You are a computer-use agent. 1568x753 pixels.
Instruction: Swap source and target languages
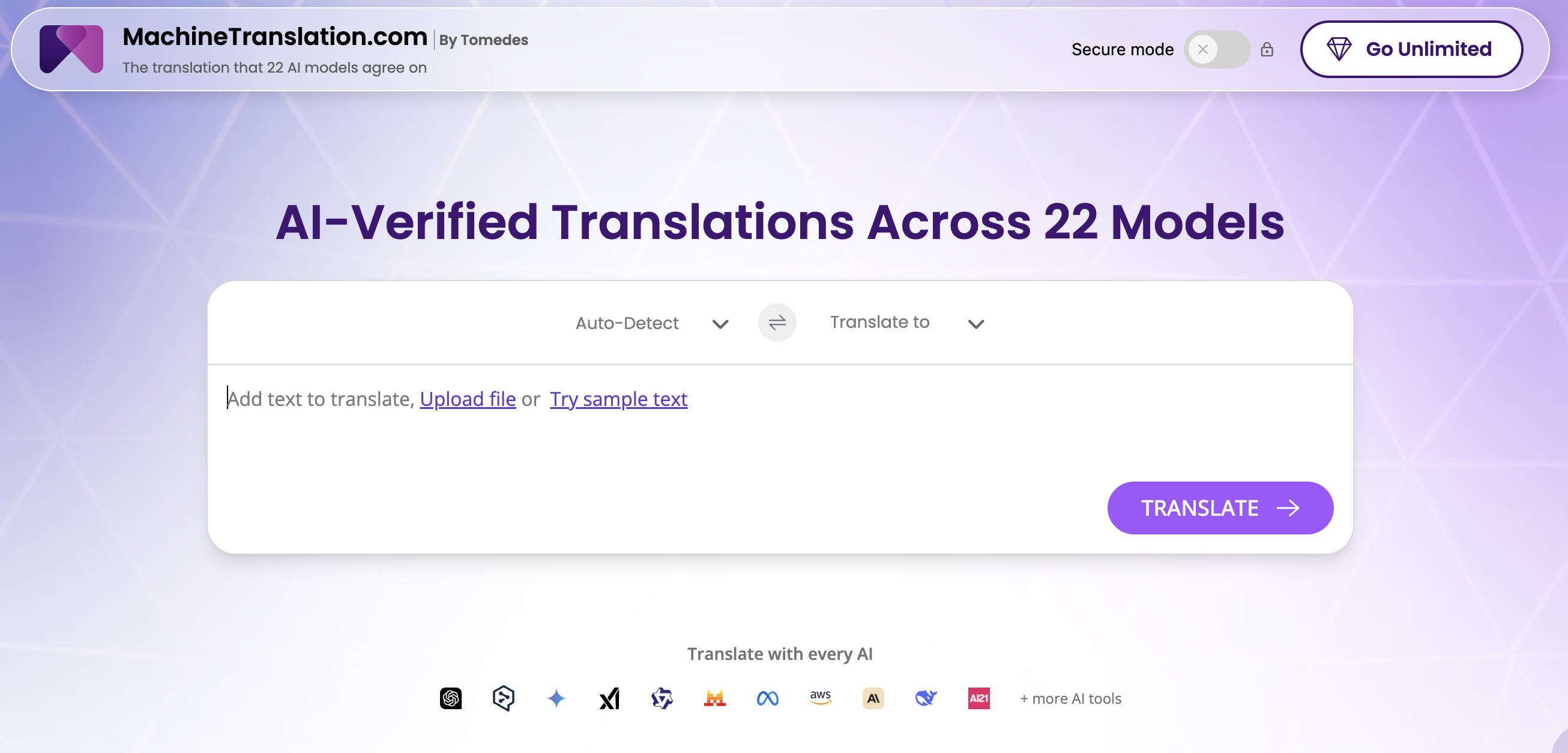(777, 322)
